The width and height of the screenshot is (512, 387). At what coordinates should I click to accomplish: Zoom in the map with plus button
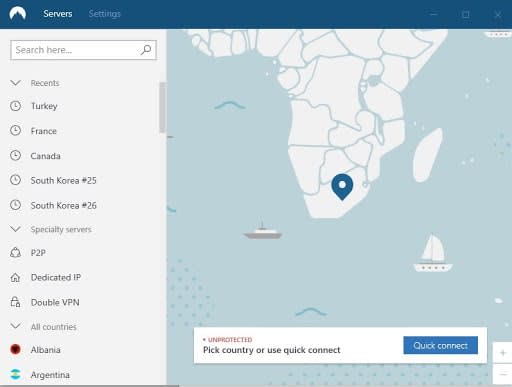[x=503, y=353]
